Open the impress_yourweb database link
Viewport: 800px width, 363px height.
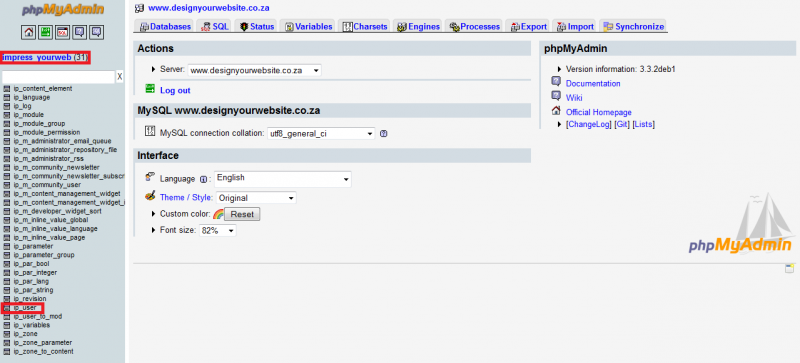pyautogui.click(x=37, y=57)
